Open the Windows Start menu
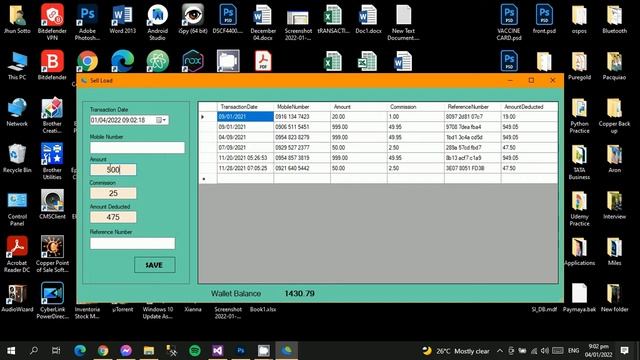640x360 pixels. 11,350
